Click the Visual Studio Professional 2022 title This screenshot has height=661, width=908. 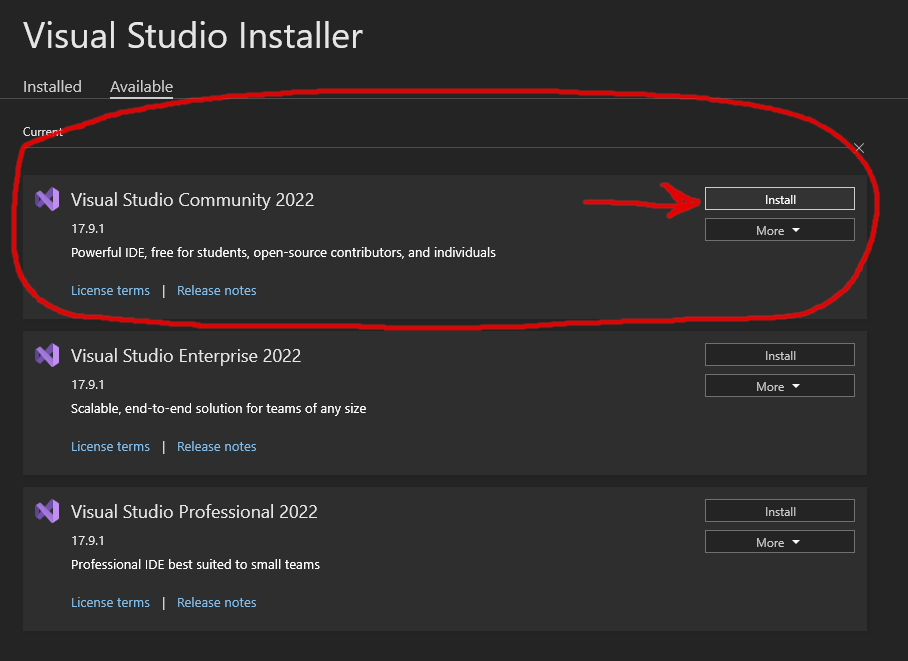tap(194, 512)
